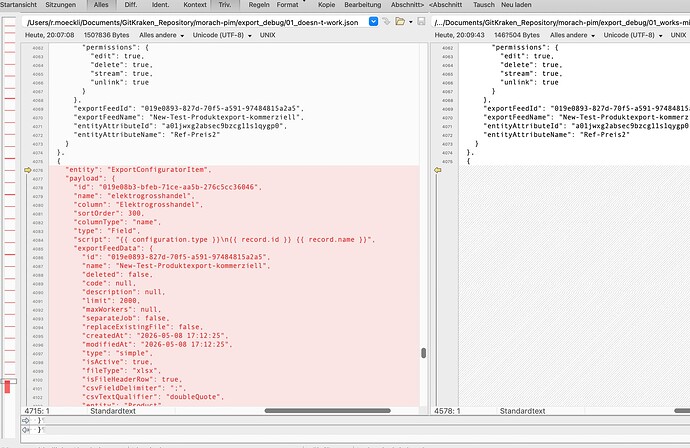Click left file size '150?836 Bytes'
Viewport: 690px width, 448px height.
pyautogui.click(x=106, y=35)
